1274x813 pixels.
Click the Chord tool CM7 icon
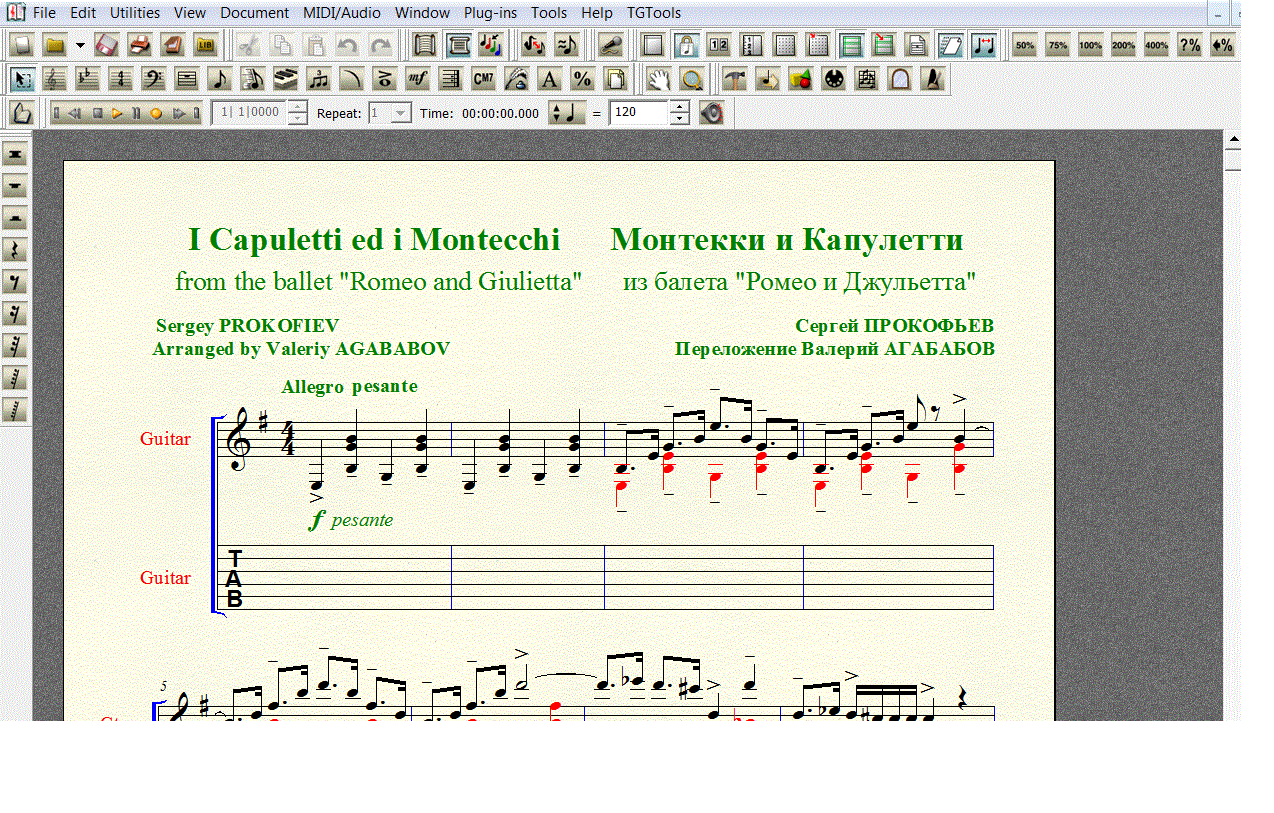click(483, 79)
